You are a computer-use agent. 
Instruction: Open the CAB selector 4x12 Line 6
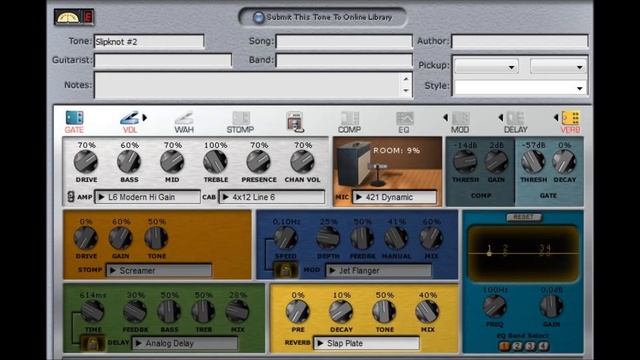(x=272, y=197)
